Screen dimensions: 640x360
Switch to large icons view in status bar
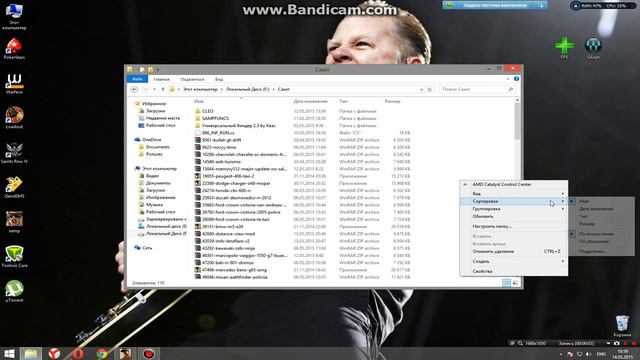pos(515,282)
